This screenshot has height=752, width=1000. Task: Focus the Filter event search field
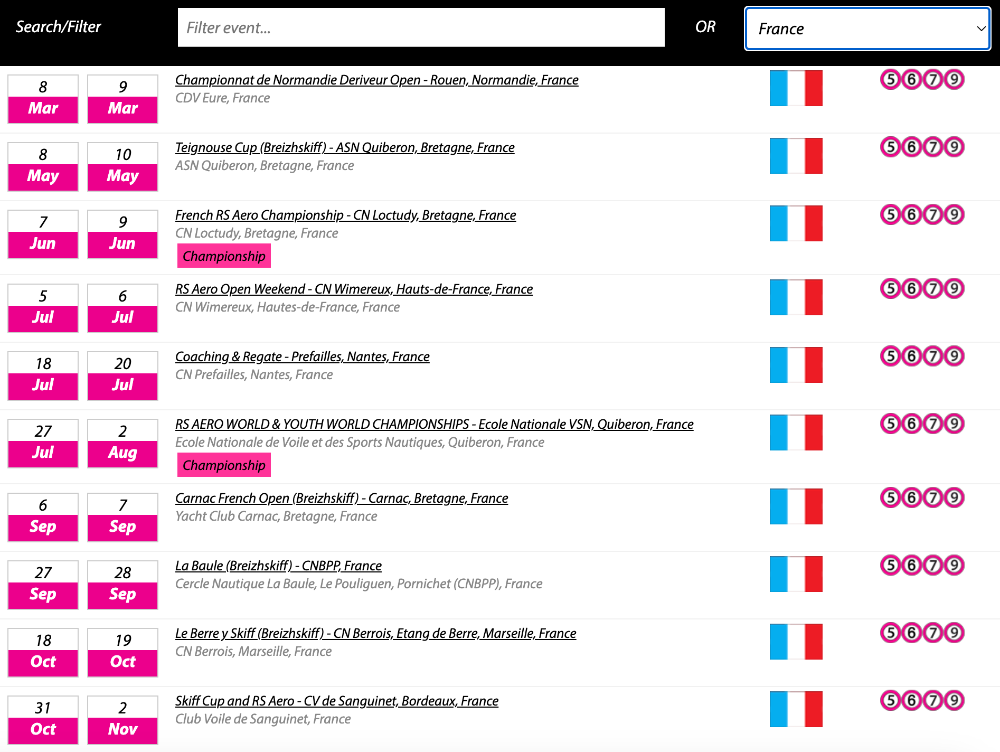pos(421,27)
